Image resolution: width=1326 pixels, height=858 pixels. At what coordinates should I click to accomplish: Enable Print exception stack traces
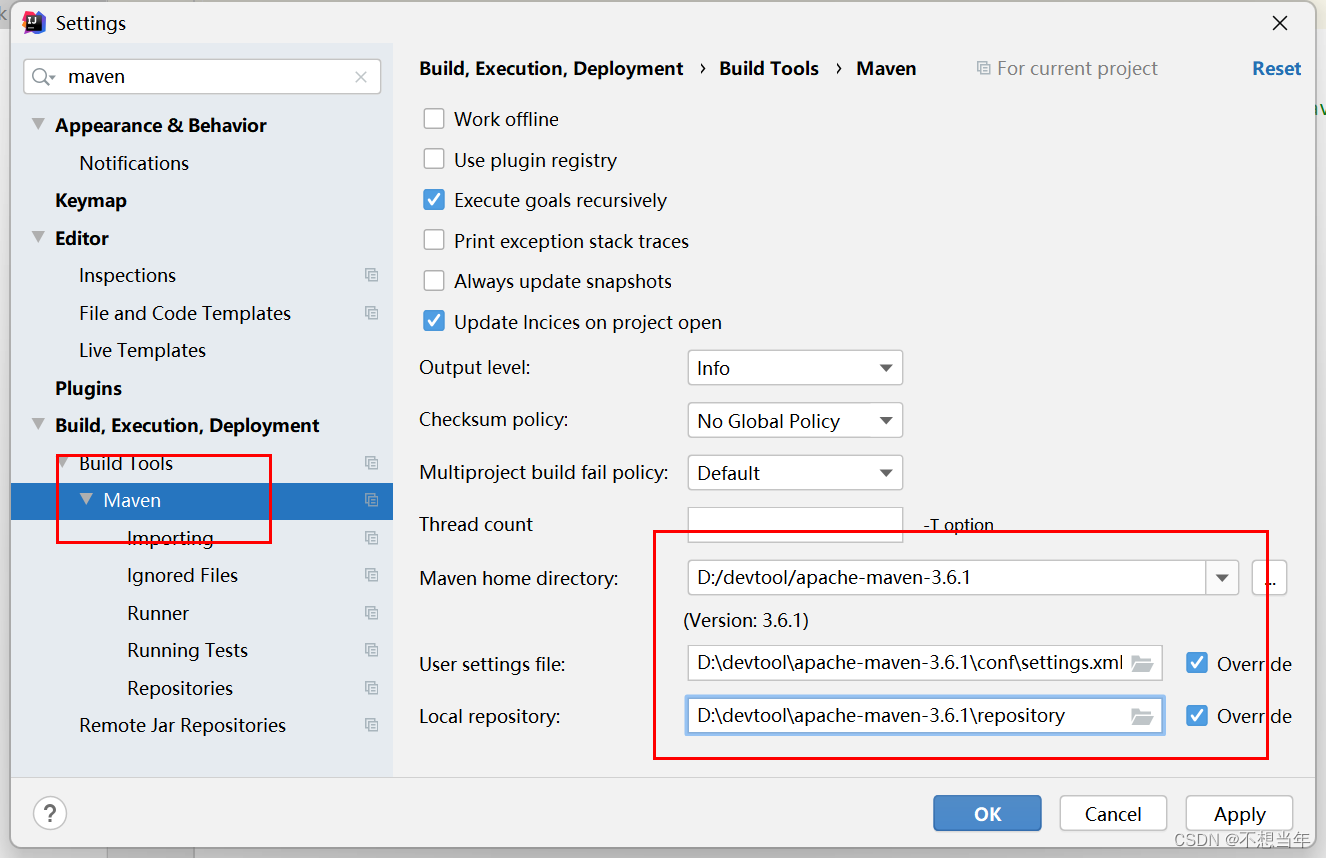[434, 241]
